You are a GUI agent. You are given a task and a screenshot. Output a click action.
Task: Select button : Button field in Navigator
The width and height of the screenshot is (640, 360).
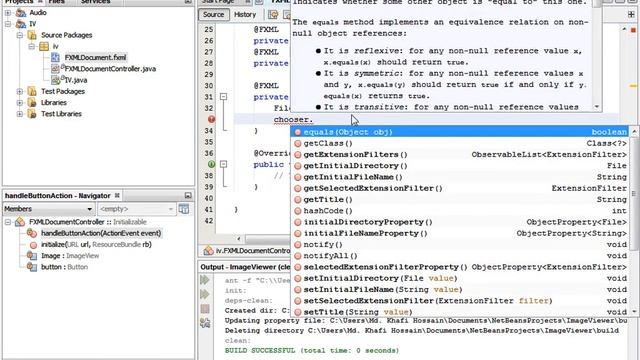pyautogui.click(x=64, y=267)
